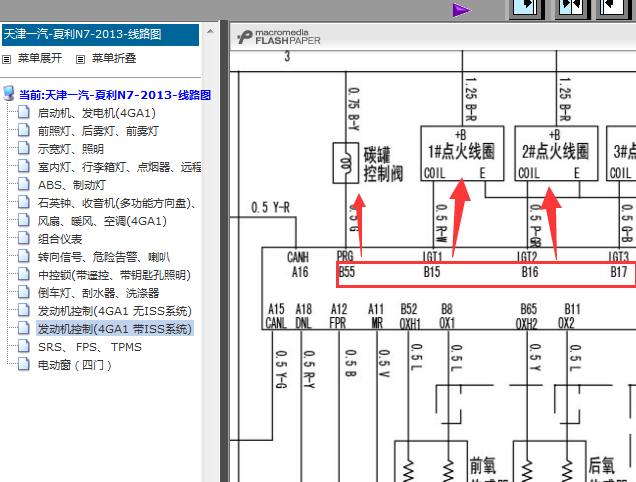Viewport: 636px width, 482px height.
Task: Click the B15 pin label in the diagram
Action: (432, 271)
